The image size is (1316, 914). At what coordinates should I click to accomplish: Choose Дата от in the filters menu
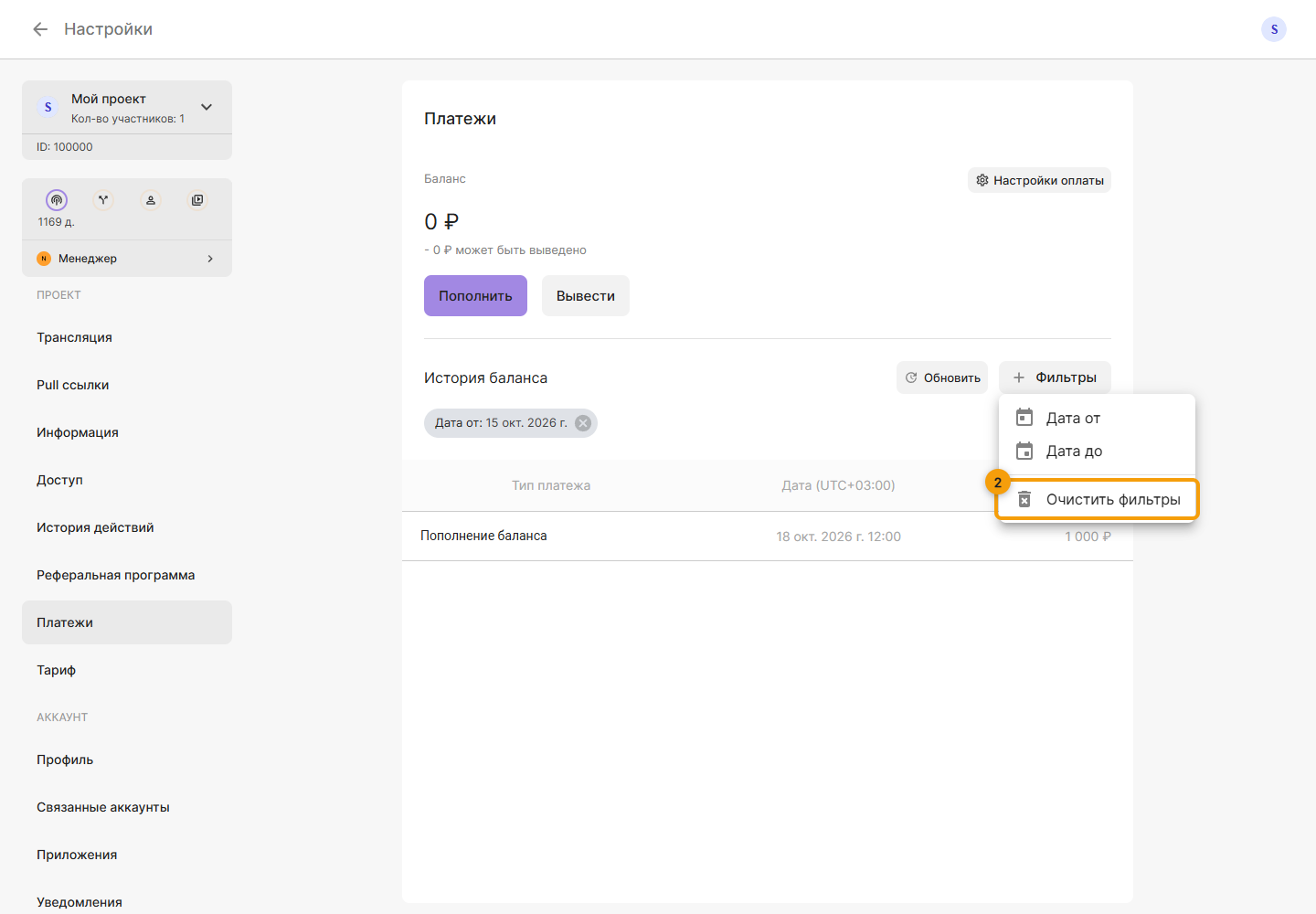click(x=1097, y=418)
